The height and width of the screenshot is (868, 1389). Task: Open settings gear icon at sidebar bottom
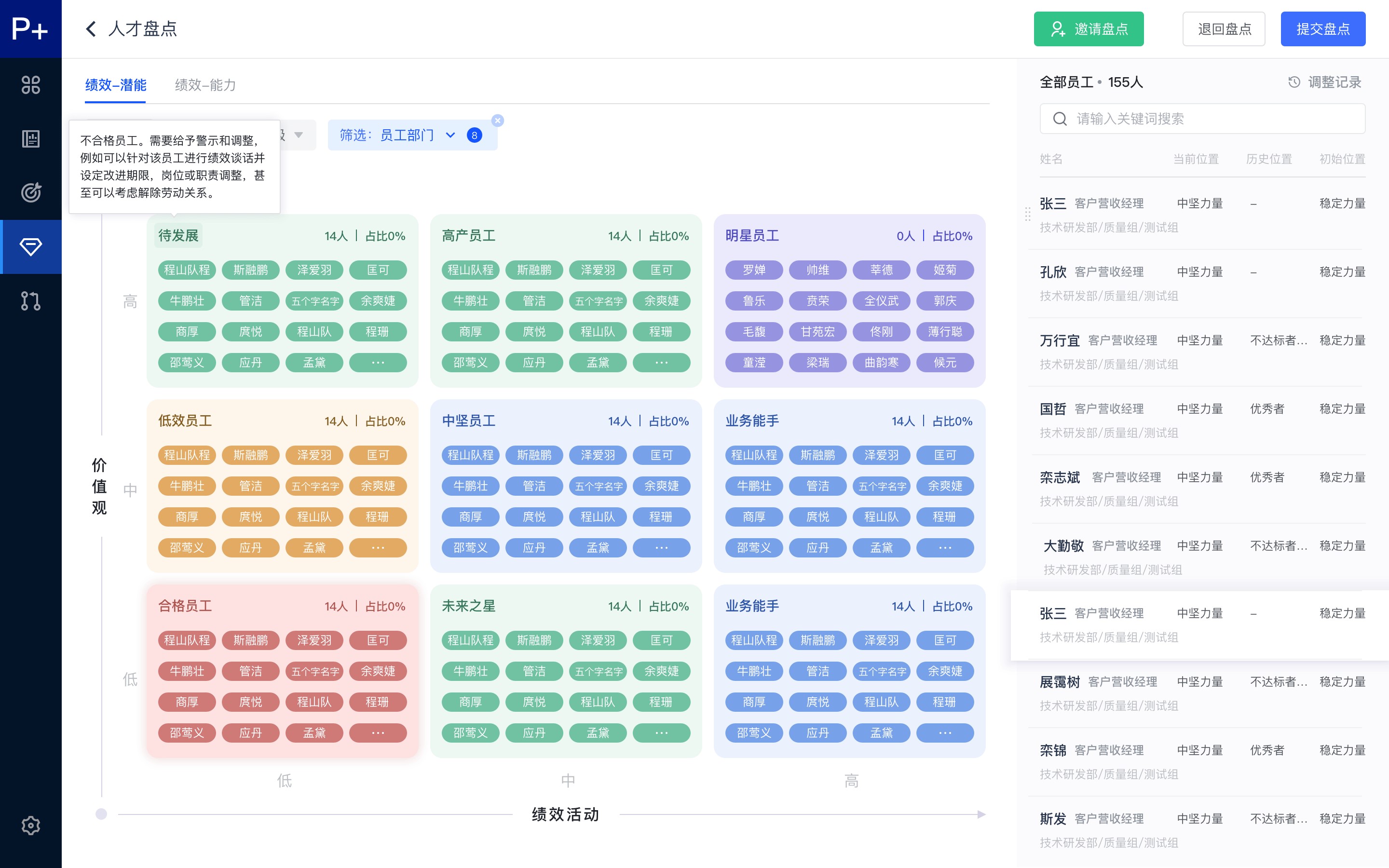click(x=30, y=825)
